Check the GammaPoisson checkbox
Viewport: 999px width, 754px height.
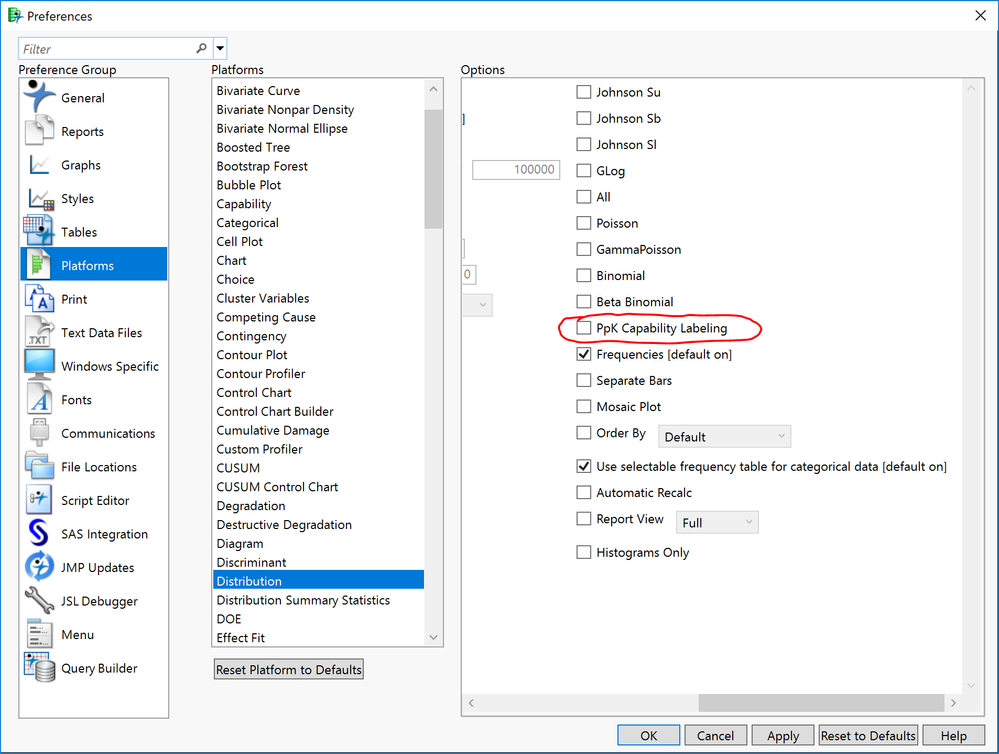pos(584,249)
